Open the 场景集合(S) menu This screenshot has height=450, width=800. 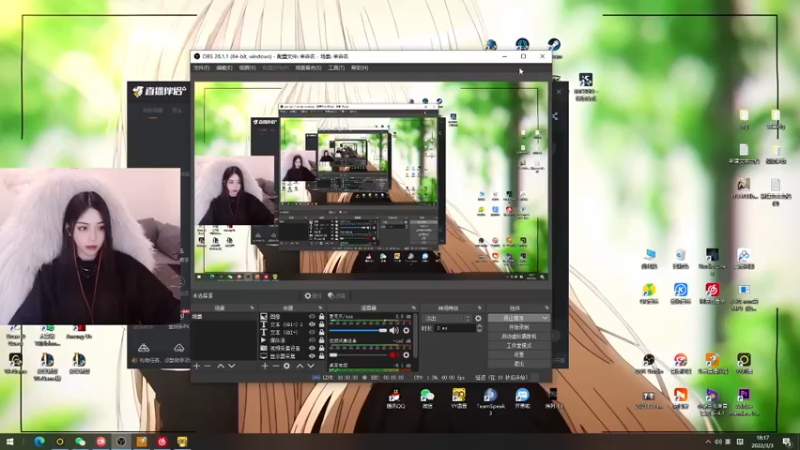click(308, 68)
